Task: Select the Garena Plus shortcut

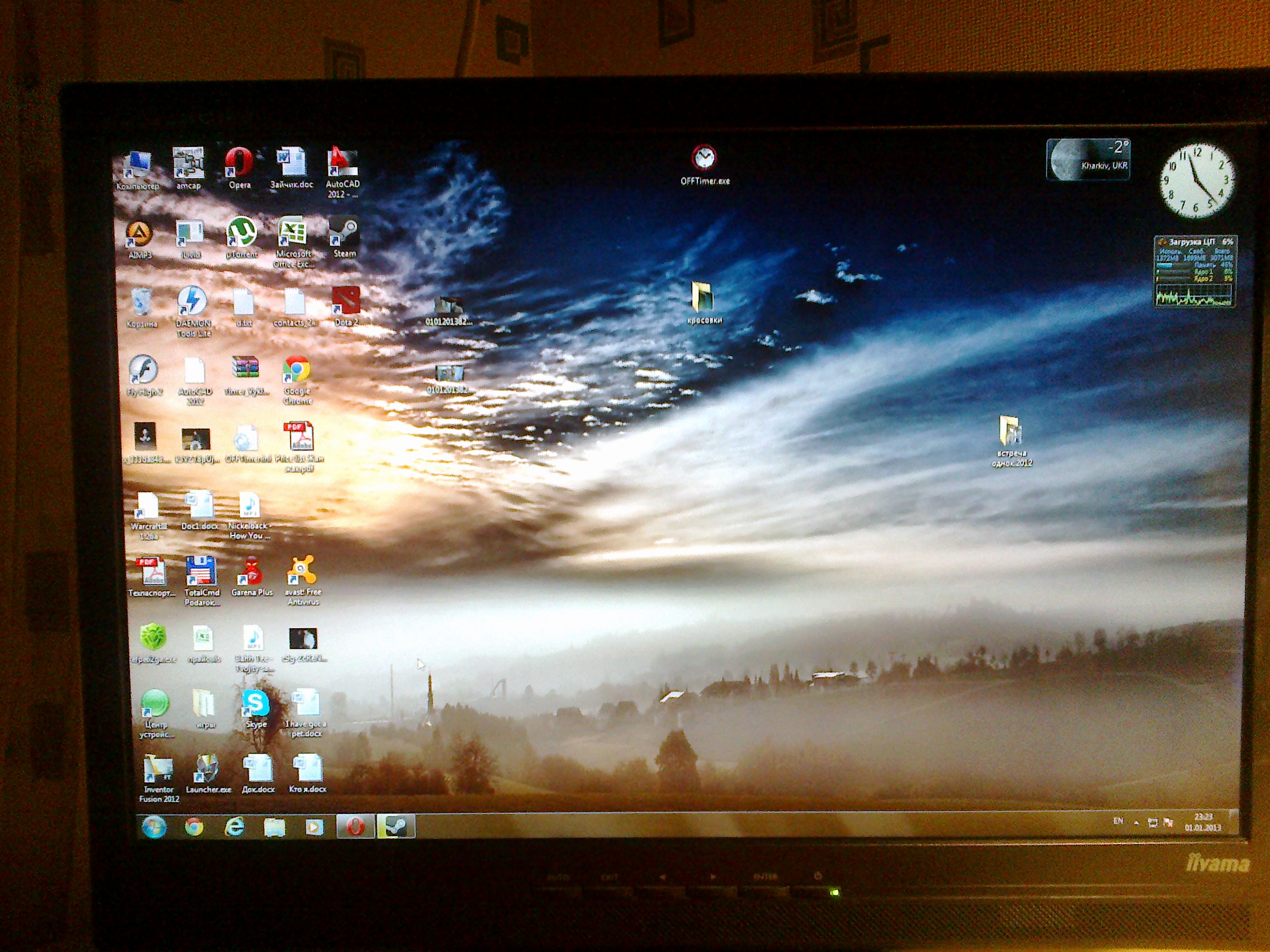Action: [x=251, y=571]
